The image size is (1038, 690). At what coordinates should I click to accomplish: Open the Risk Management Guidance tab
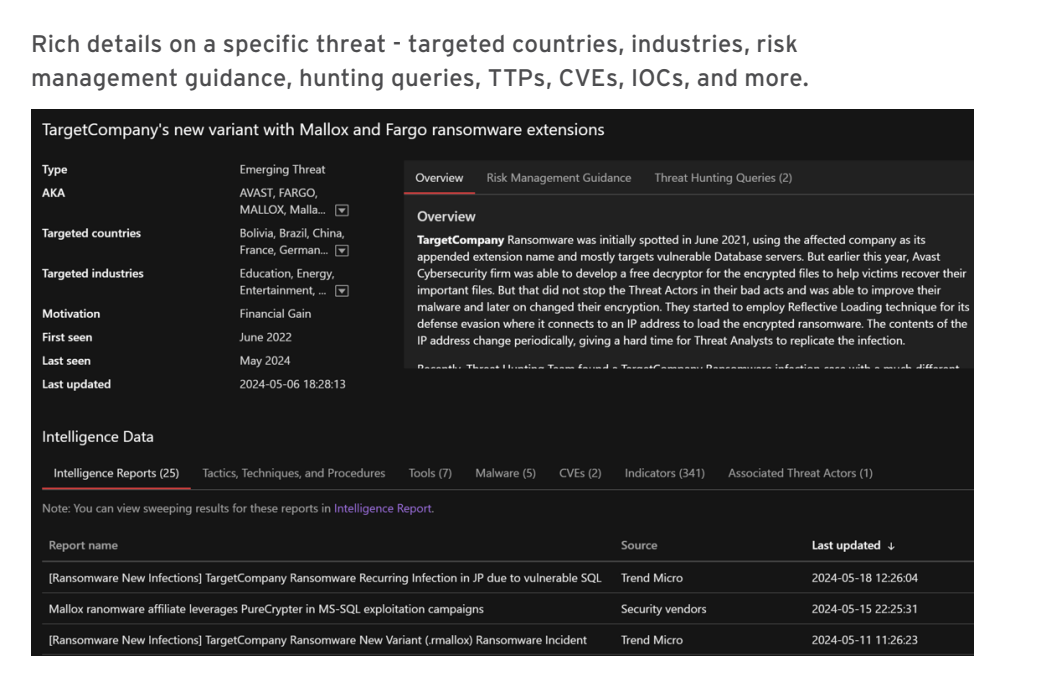[x=559, y=178]
